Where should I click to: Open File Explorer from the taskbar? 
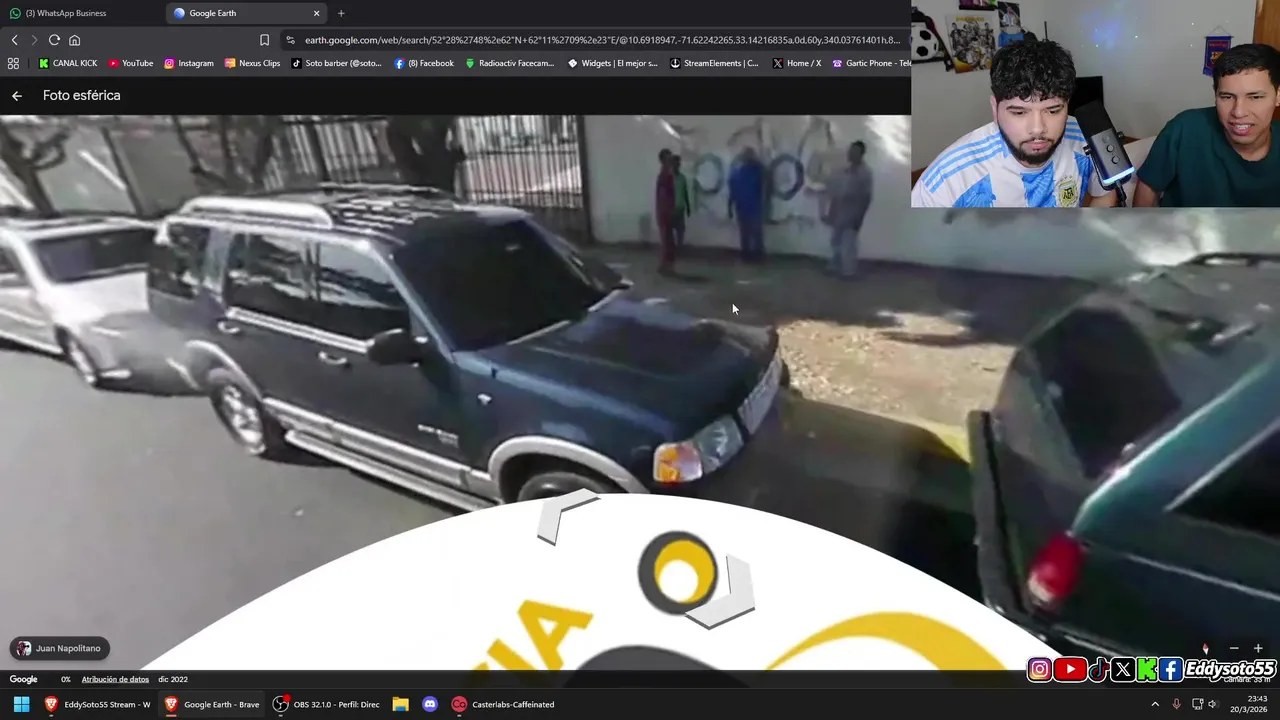(400, 704)
